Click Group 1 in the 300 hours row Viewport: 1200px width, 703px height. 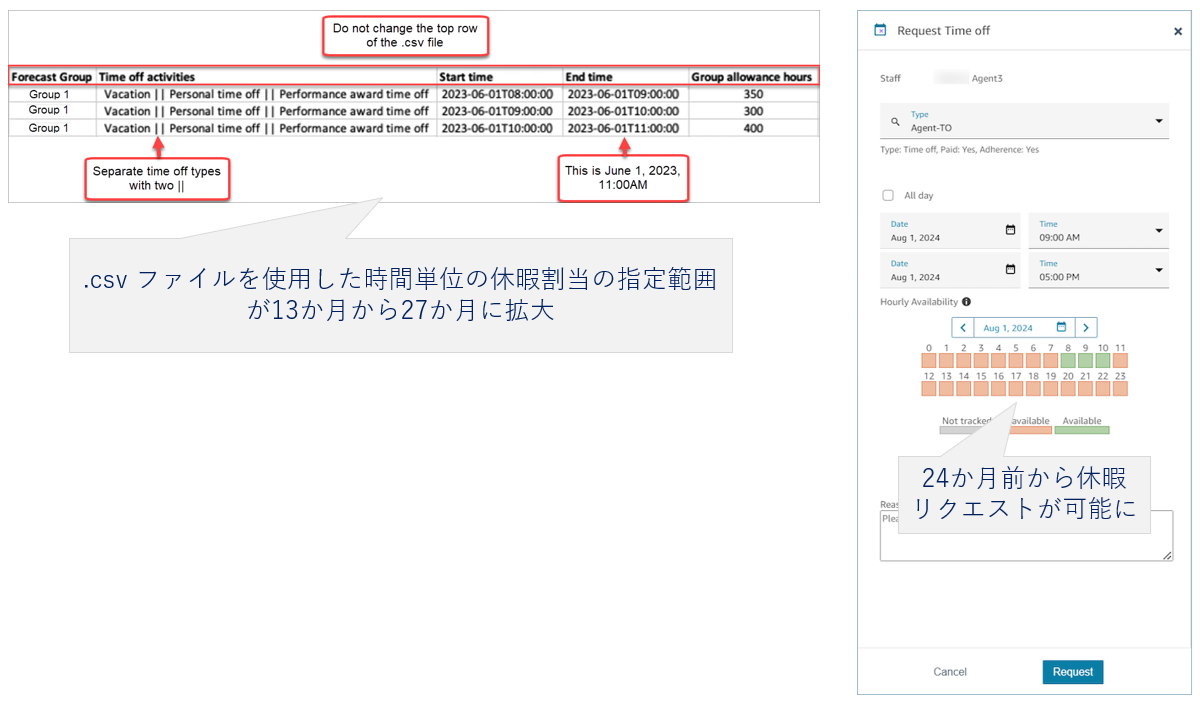48,110
